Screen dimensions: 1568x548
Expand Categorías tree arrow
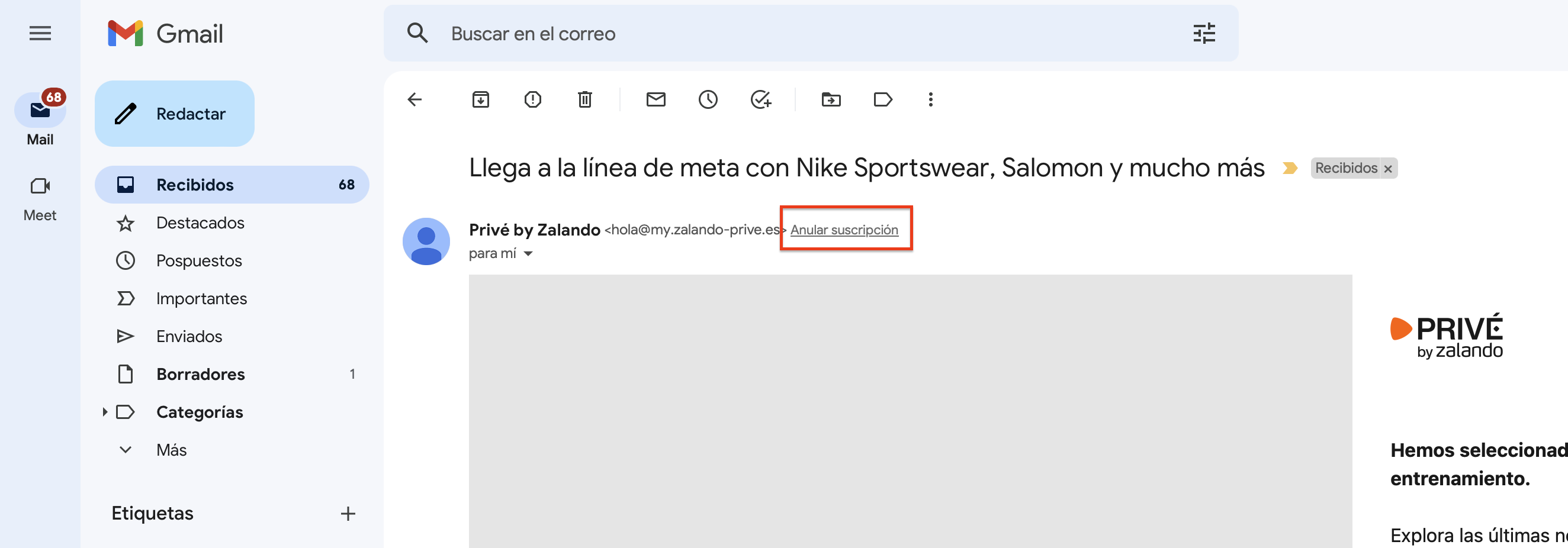coord(105,412)
